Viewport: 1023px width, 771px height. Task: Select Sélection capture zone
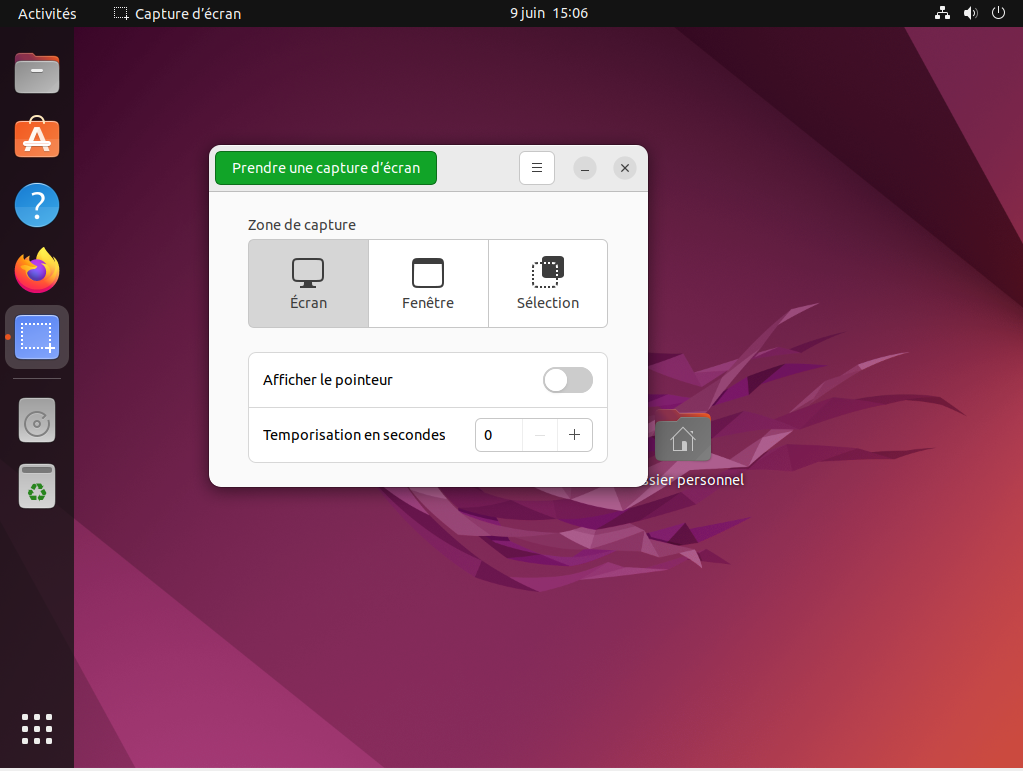point(548,283)
